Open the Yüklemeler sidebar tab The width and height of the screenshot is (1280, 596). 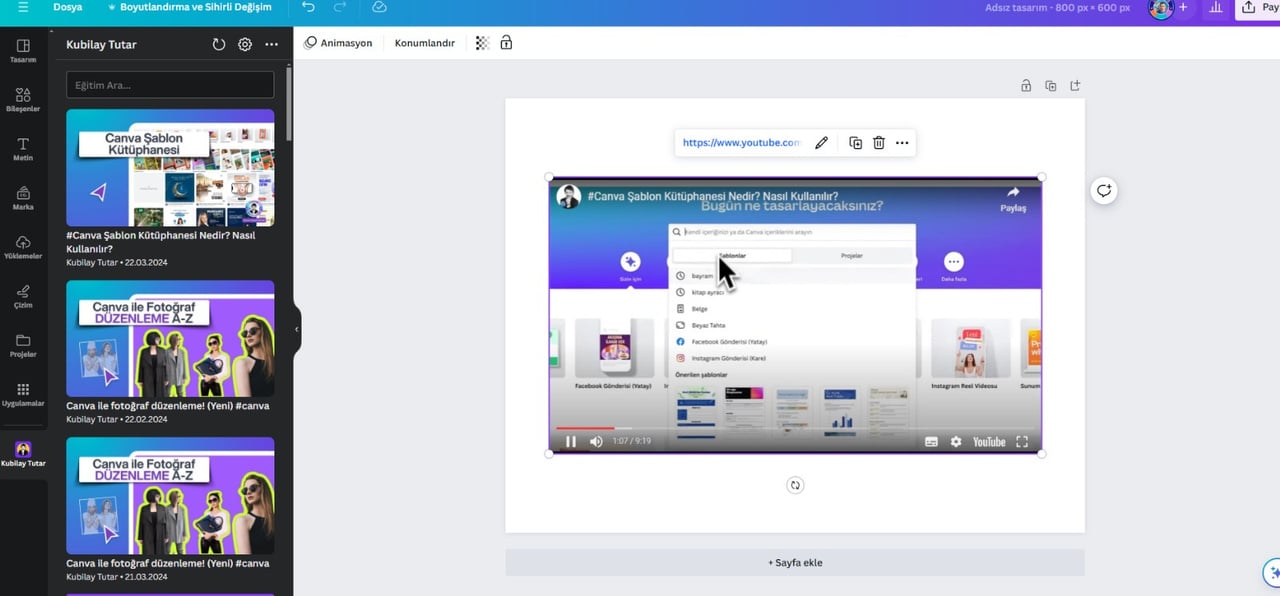23,247
